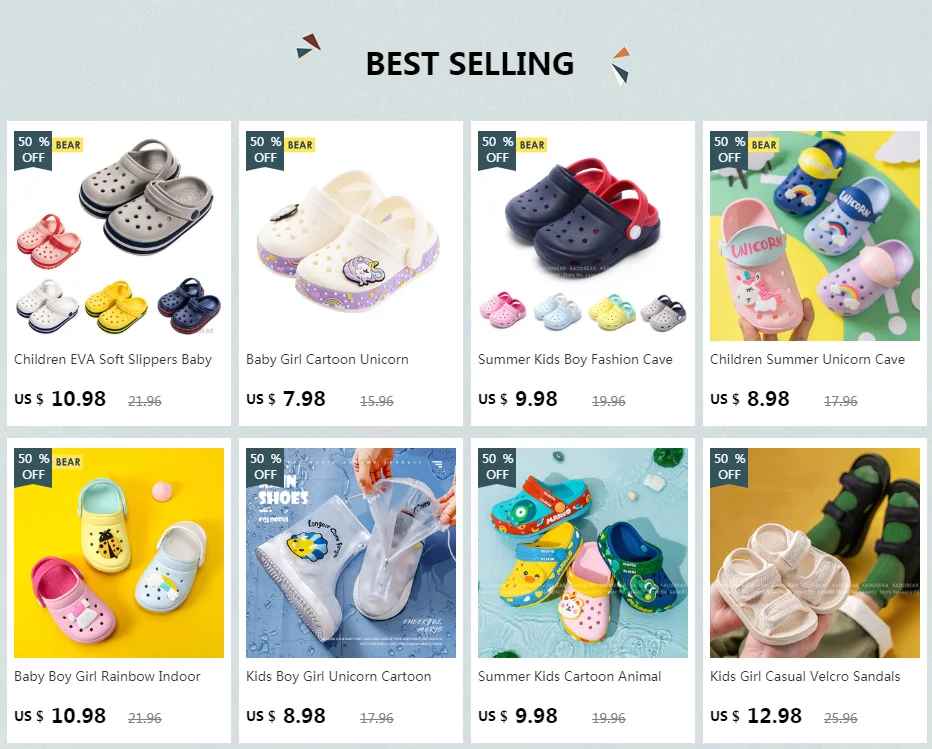Click the US $ 7.98 unicorn clog price
The image size is (932, 749).
coord(286,399)
